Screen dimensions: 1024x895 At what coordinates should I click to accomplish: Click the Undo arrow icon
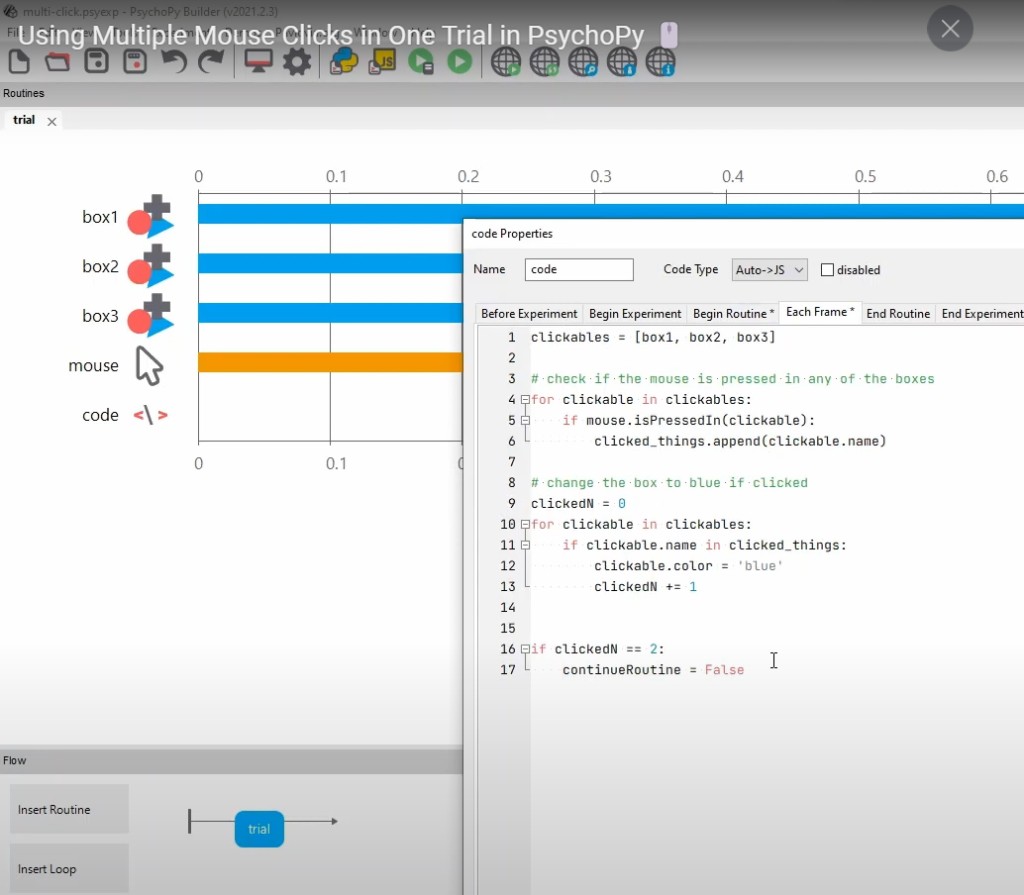(174, 62)
